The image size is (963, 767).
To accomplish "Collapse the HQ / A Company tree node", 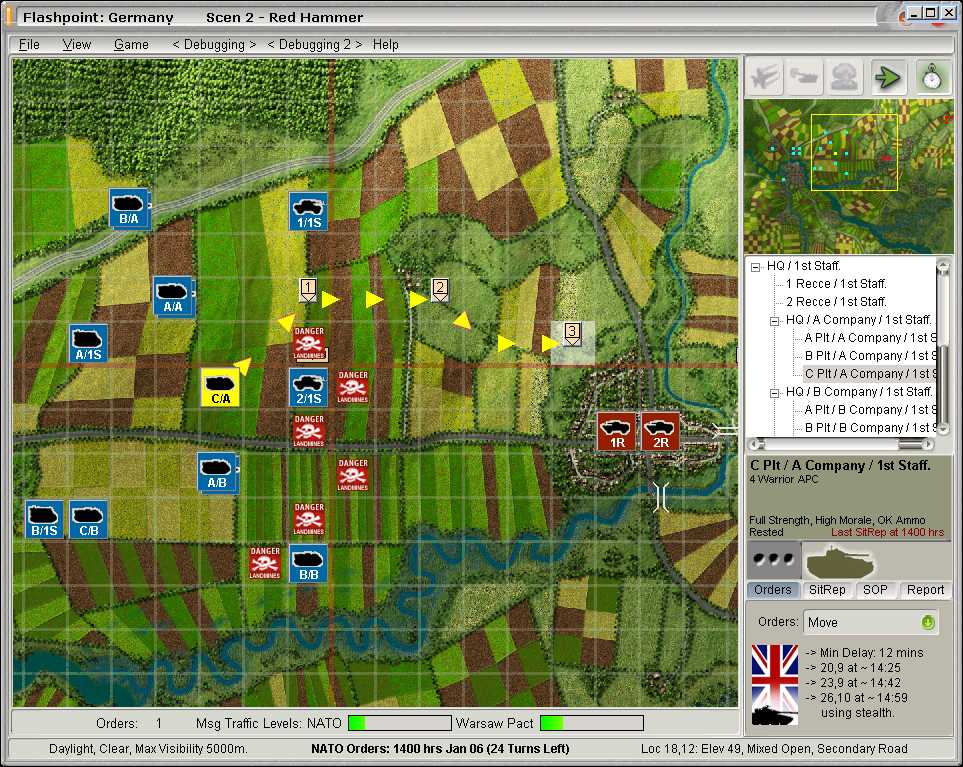I will pyautogui.click(x=775, y=320).
